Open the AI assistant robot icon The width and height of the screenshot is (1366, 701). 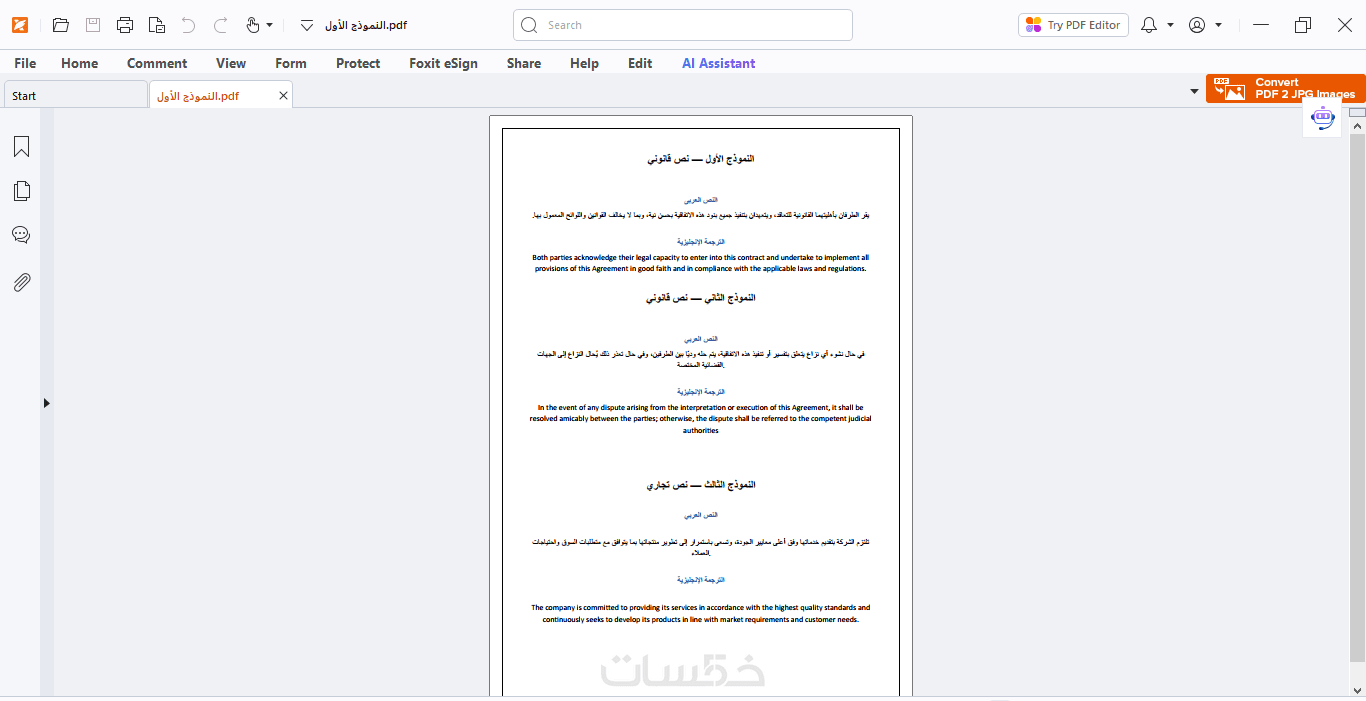(1323, 118)
